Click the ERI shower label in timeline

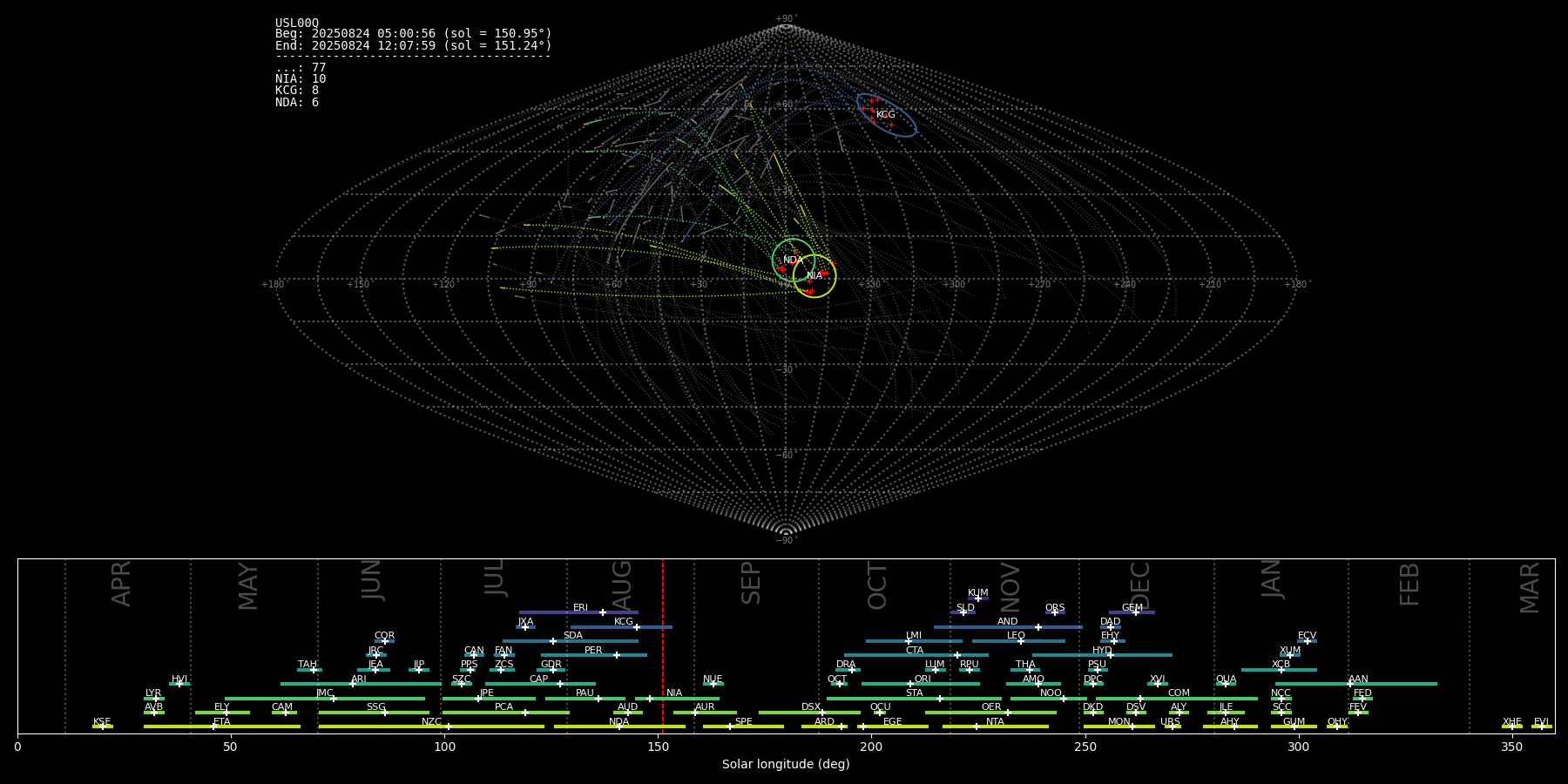[580, 608]
